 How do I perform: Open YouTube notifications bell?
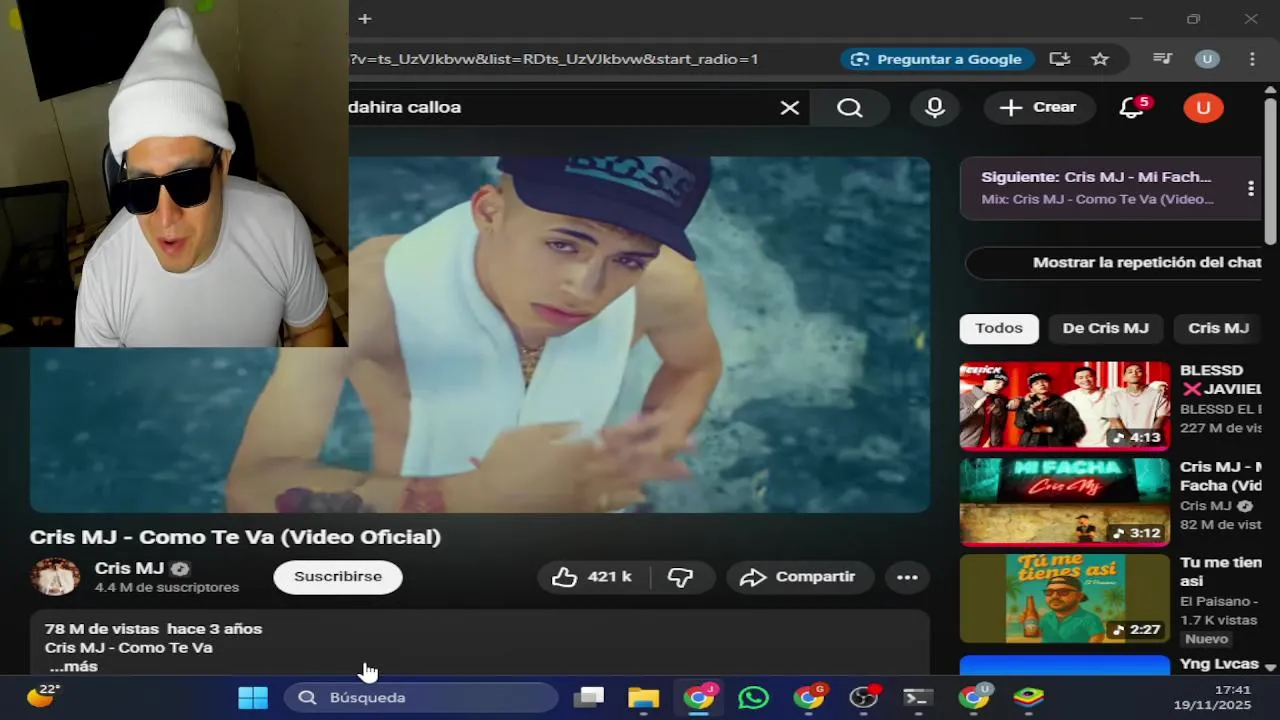tap(1132, 108)
